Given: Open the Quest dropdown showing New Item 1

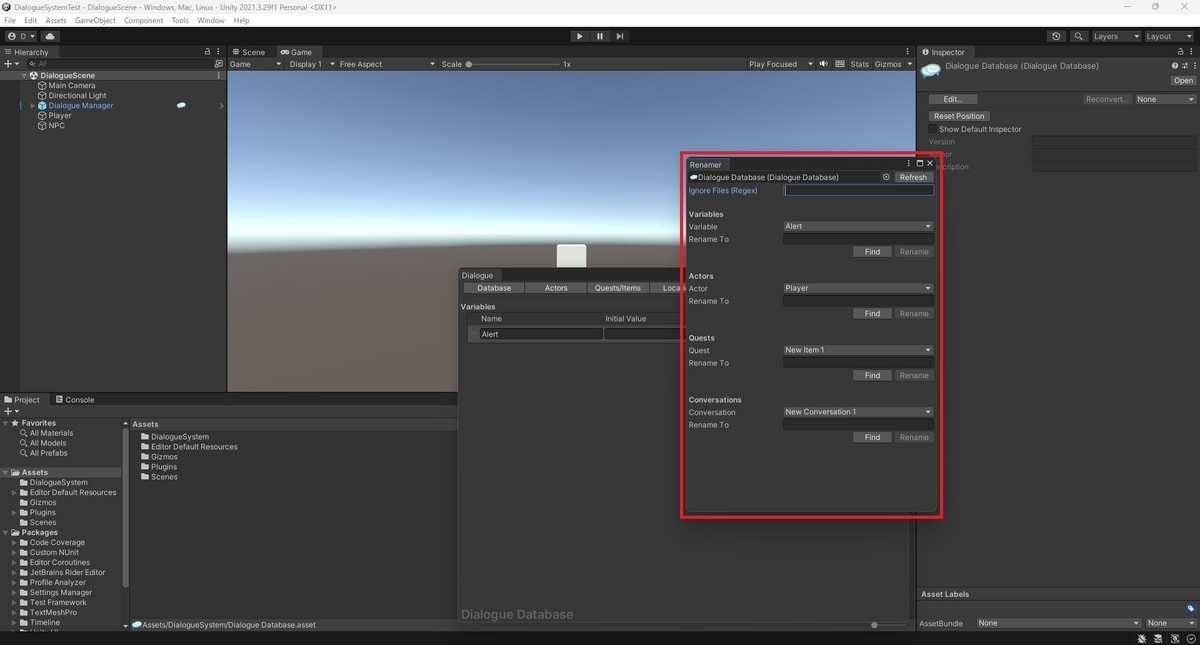Looking at the screenshot, I should tap(858, 350).
